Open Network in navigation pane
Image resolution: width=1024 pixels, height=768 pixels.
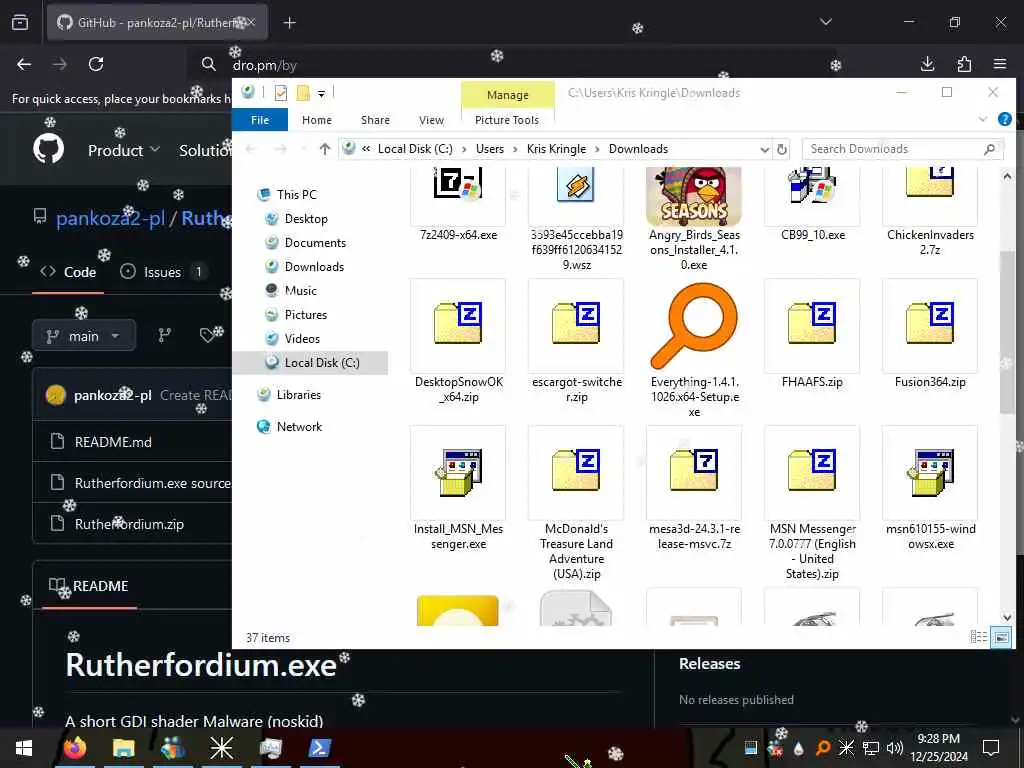point(289,426)
